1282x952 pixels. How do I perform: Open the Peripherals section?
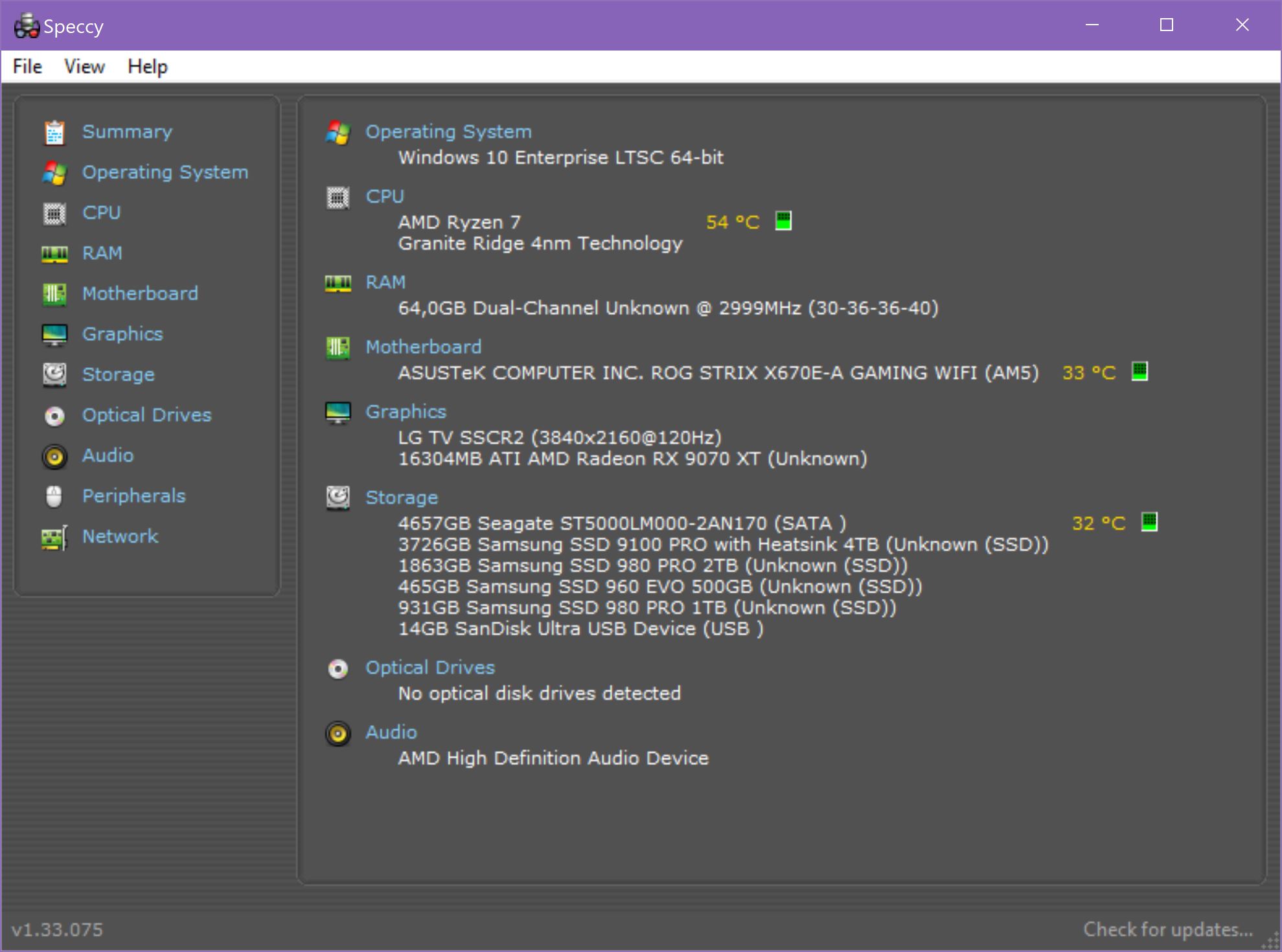[134, 496]
